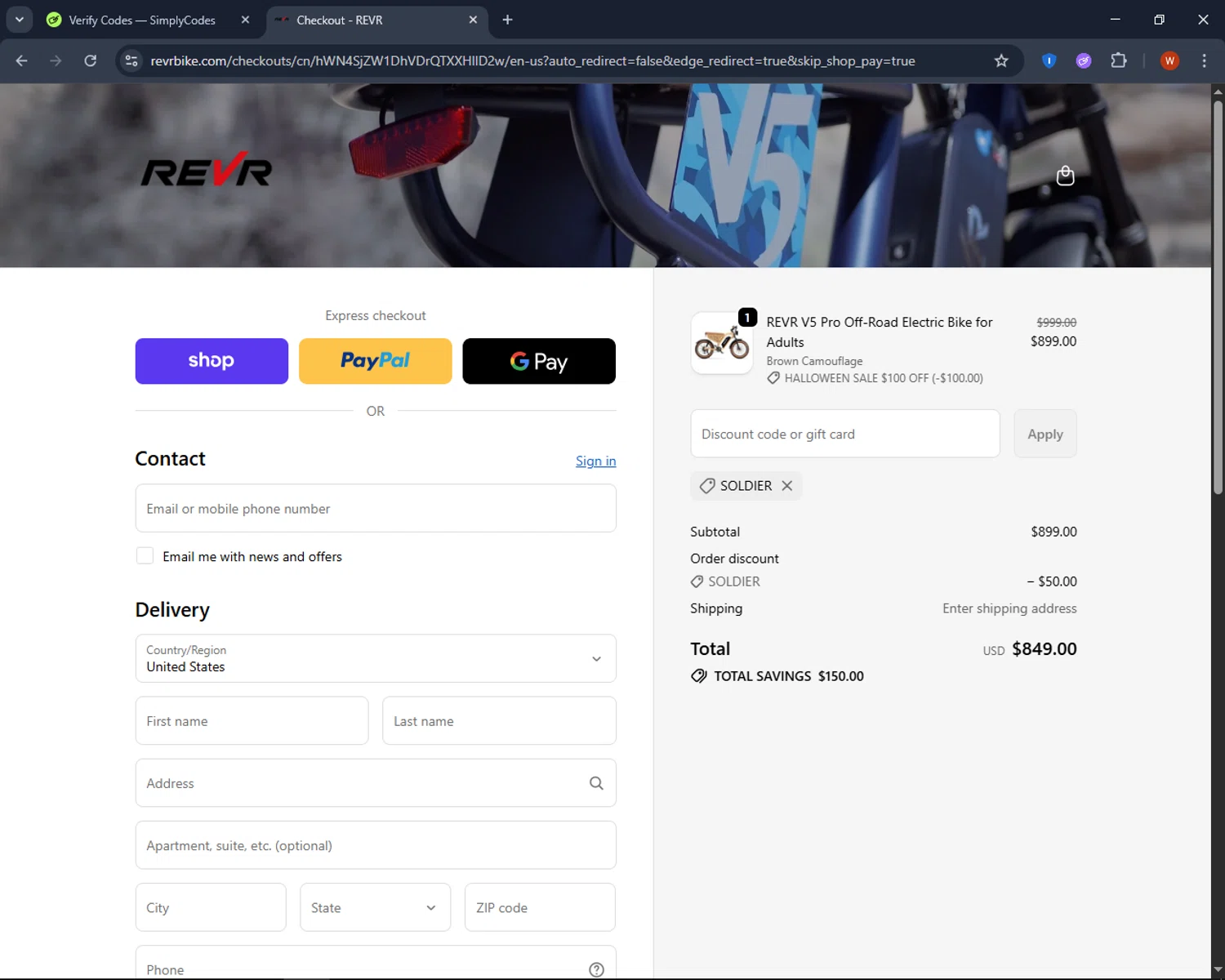Viewport: 1225px width, 980px height.
Task: Click the ZIP code field
Action: (540, 907)
